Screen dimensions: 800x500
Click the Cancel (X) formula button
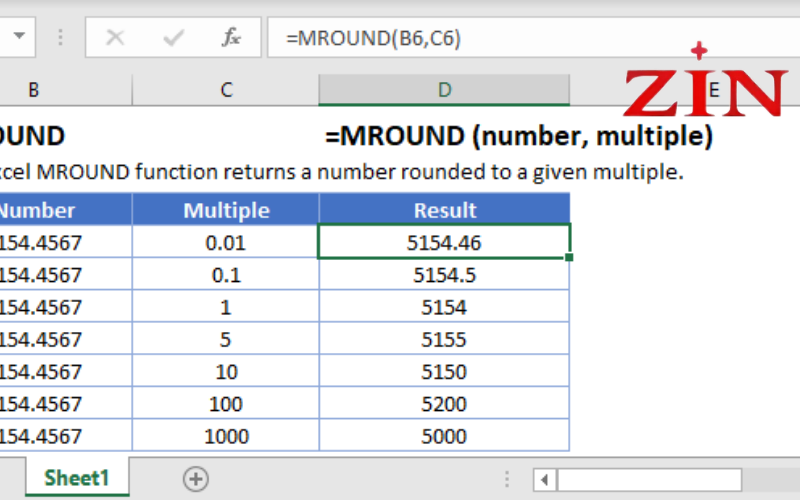115,37
